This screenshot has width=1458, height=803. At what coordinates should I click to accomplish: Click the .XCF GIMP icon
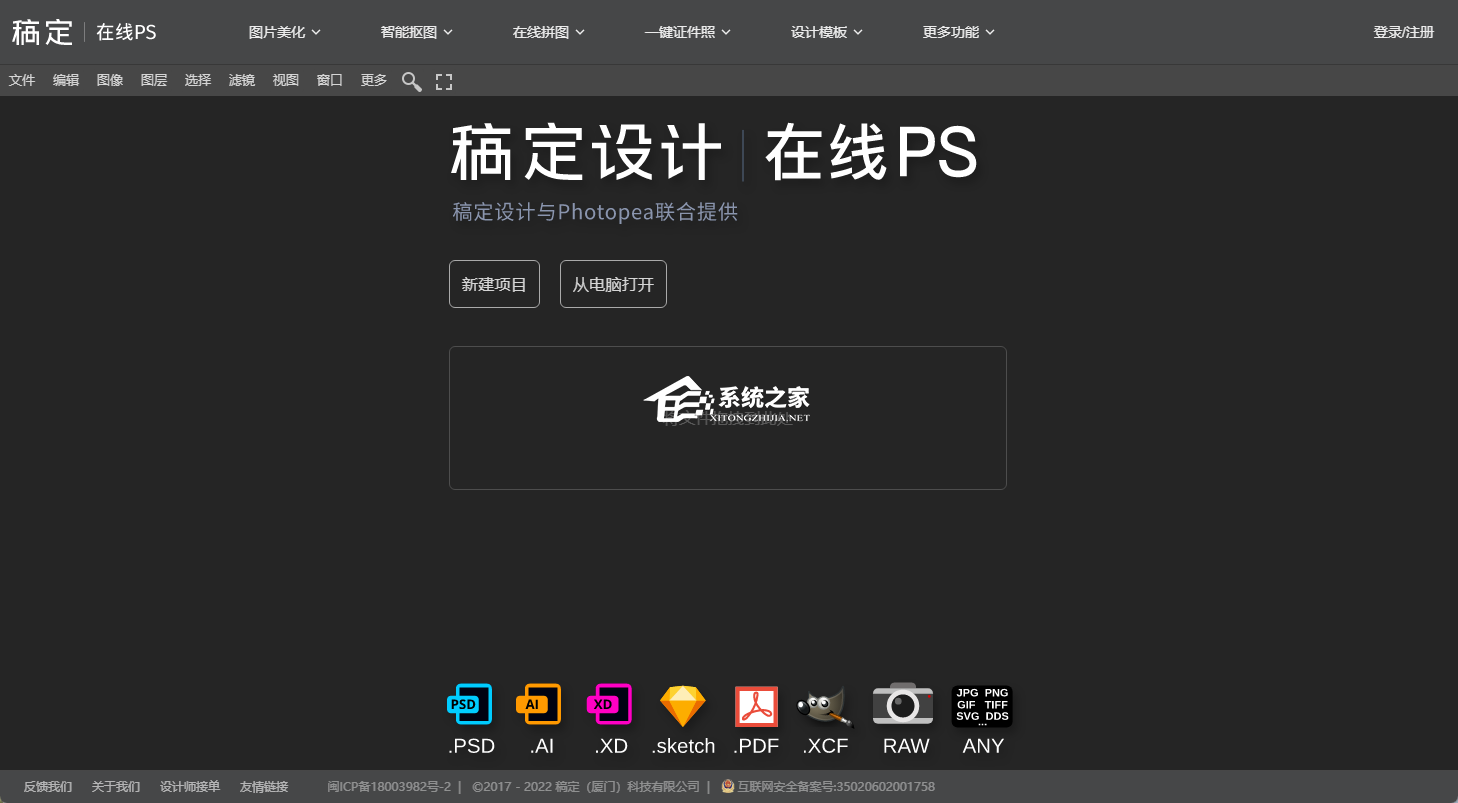pos(825,707)
